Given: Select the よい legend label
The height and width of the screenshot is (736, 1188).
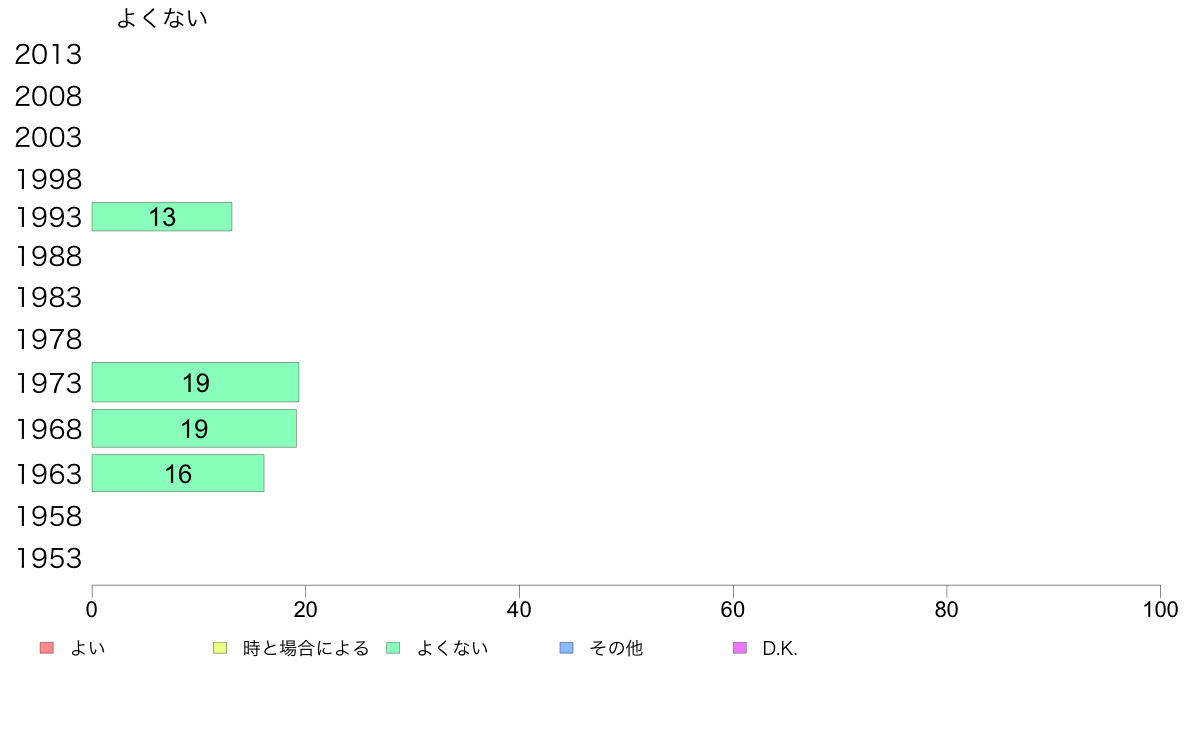Looking at the screenshot, I should (x=88, y=648).
